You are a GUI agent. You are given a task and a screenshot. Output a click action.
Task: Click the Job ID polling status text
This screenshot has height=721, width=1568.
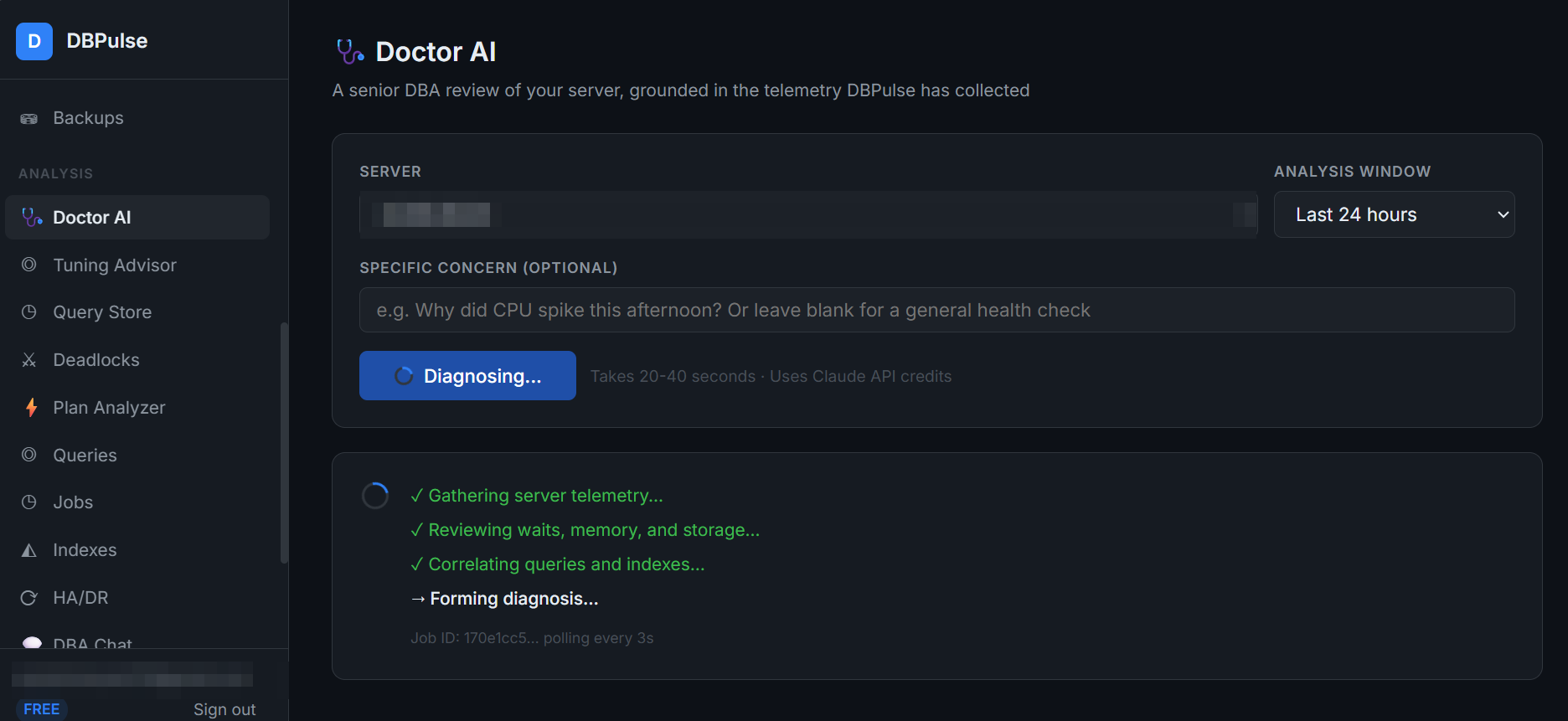(x=532, y=638)
